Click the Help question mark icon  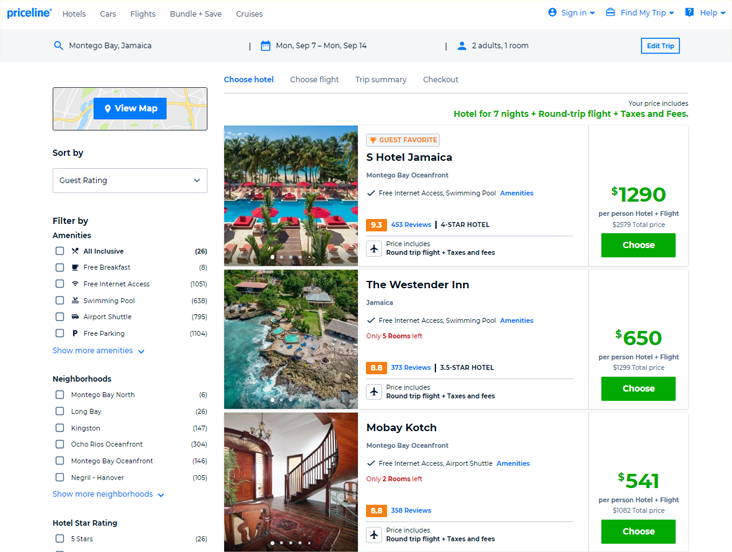pos(689,13)
